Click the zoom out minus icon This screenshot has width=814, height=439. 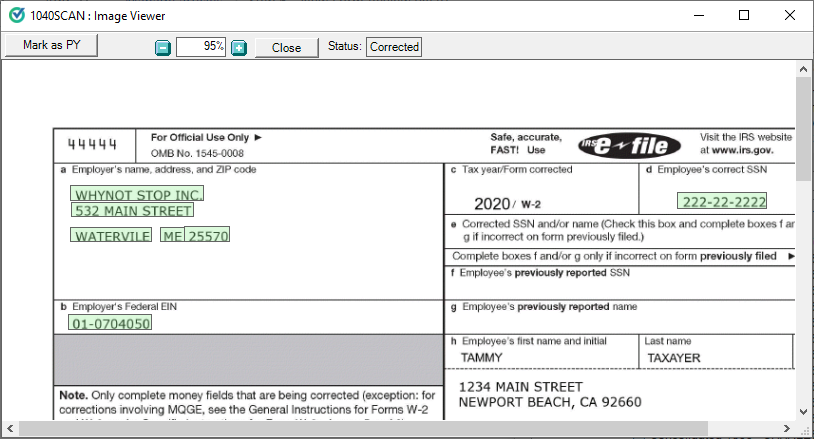(163, 48)
